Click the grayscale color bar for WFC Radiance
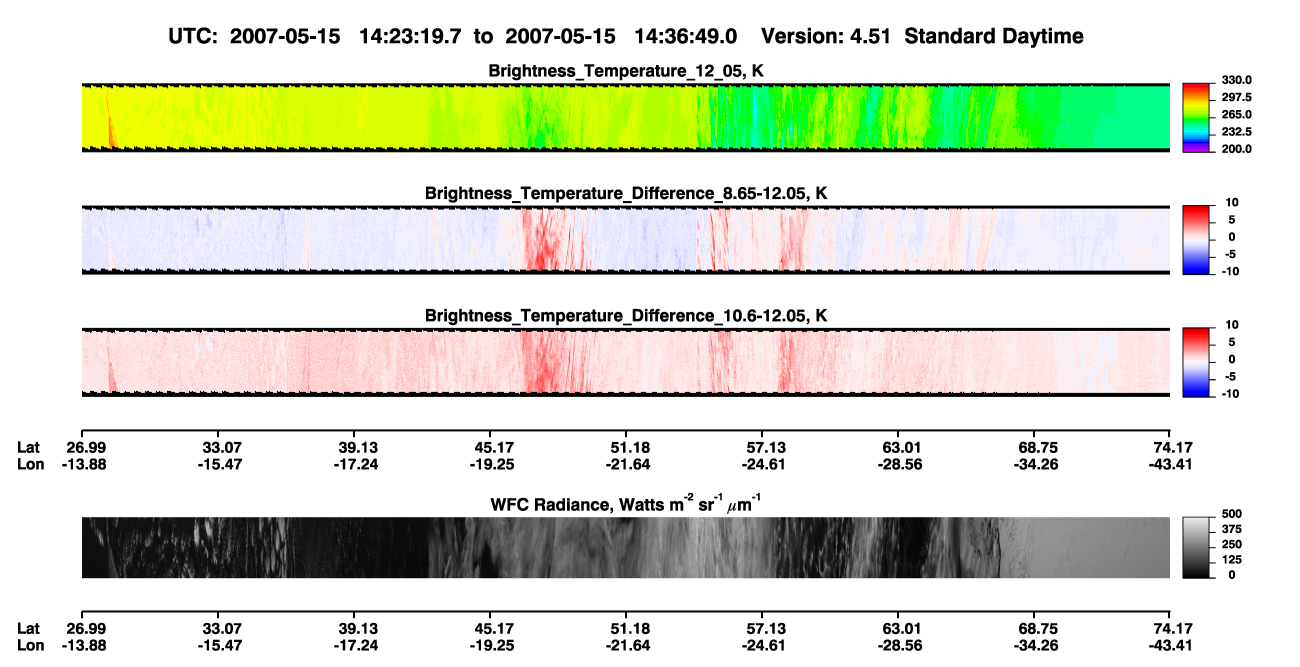Image resolution: width=1300 pixels, height=667 pixels. tap(1197, 548)
